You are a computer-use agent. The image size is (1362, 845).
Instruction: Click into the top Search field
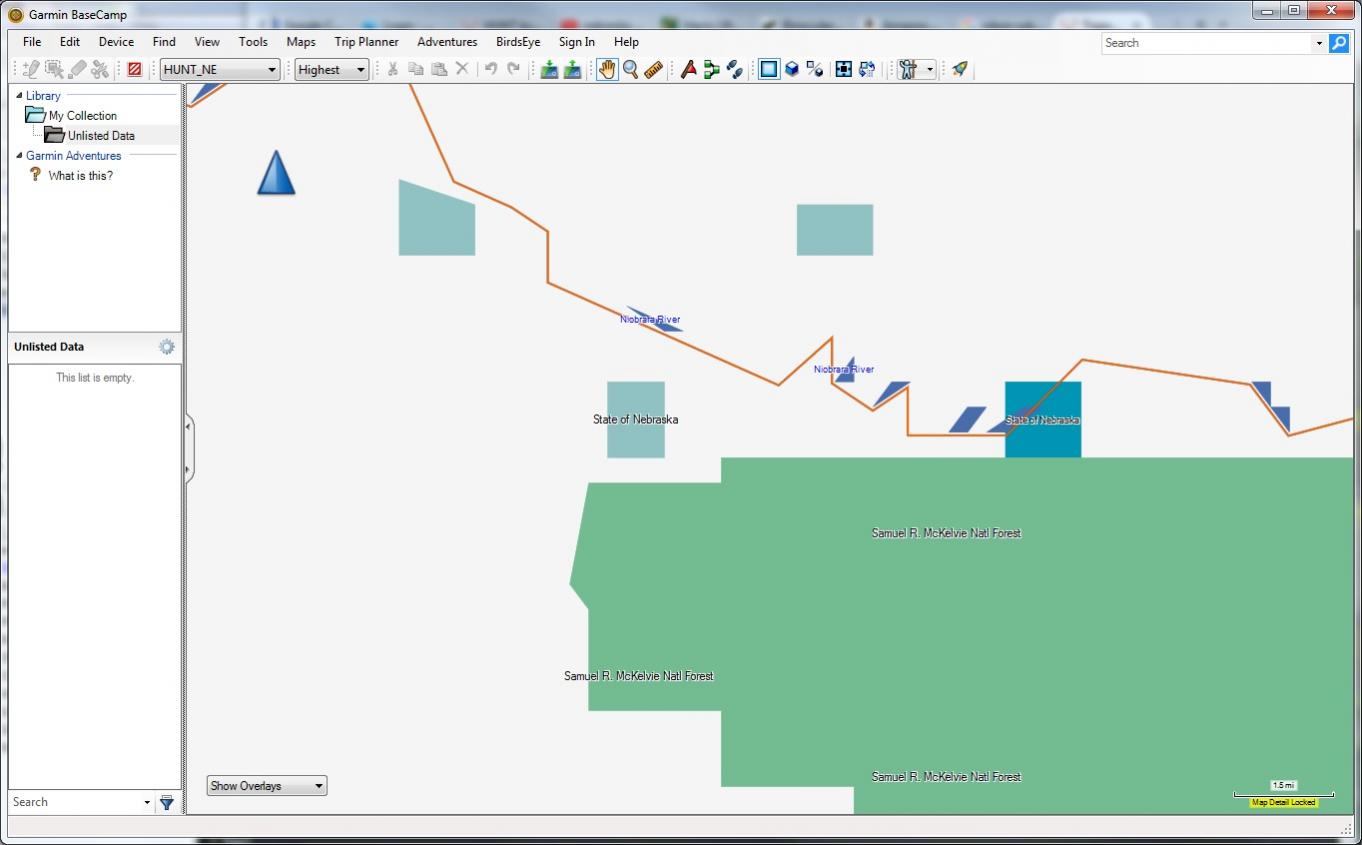pos(1206,43)
